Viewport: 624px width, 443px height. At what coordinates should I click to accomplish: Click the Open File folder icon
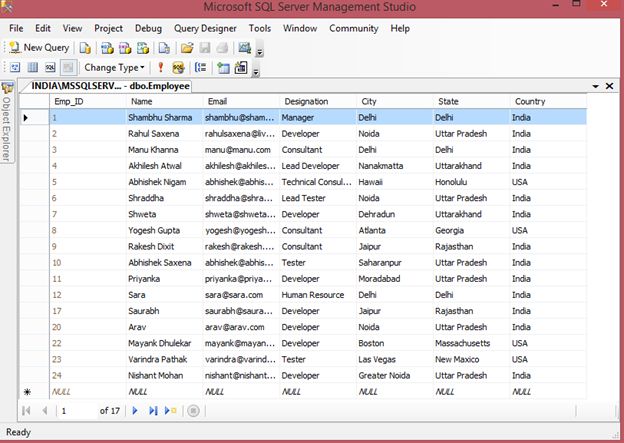(186, 47)
